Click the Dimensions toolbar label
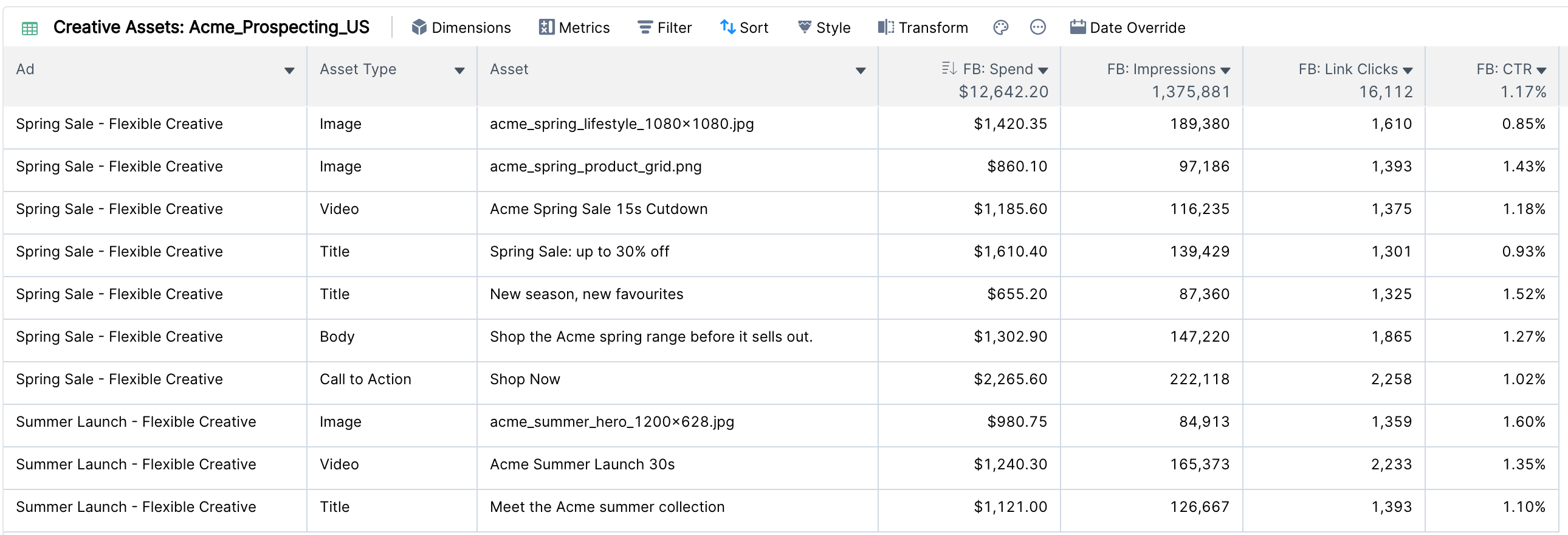The width and height of the screenshot is (1568, 535). click(x=471, y=28)
